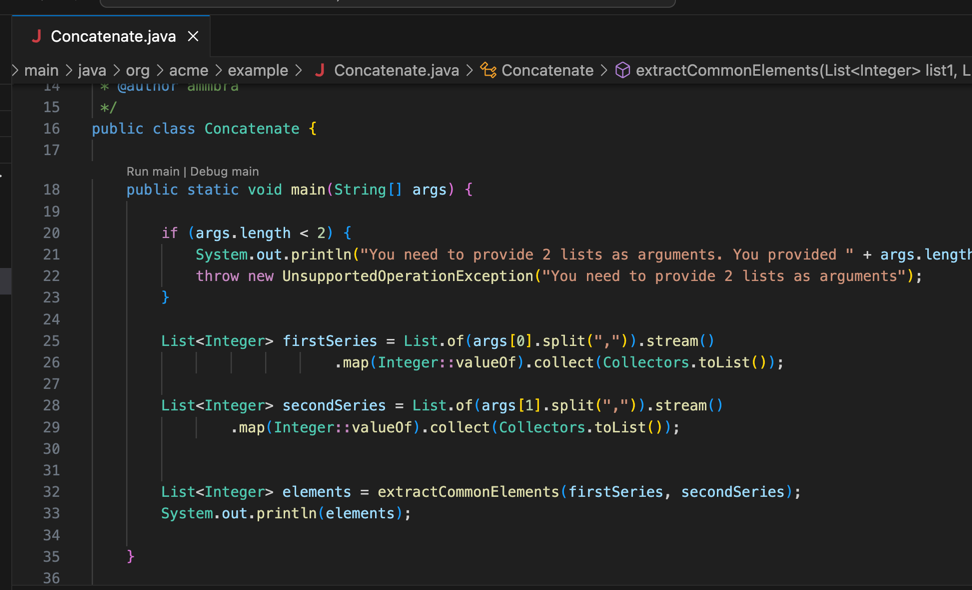Click the Java file icon in the Concatenate.java tab
This screenshot has width=972, height=590.
(36, 36)
